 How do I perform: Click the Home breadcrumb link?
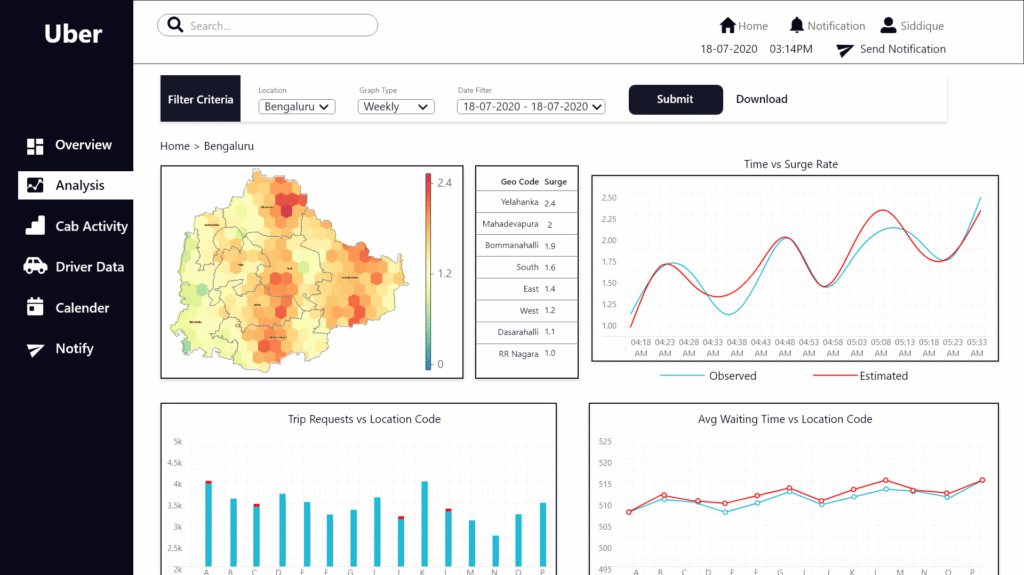pos(174,146)
